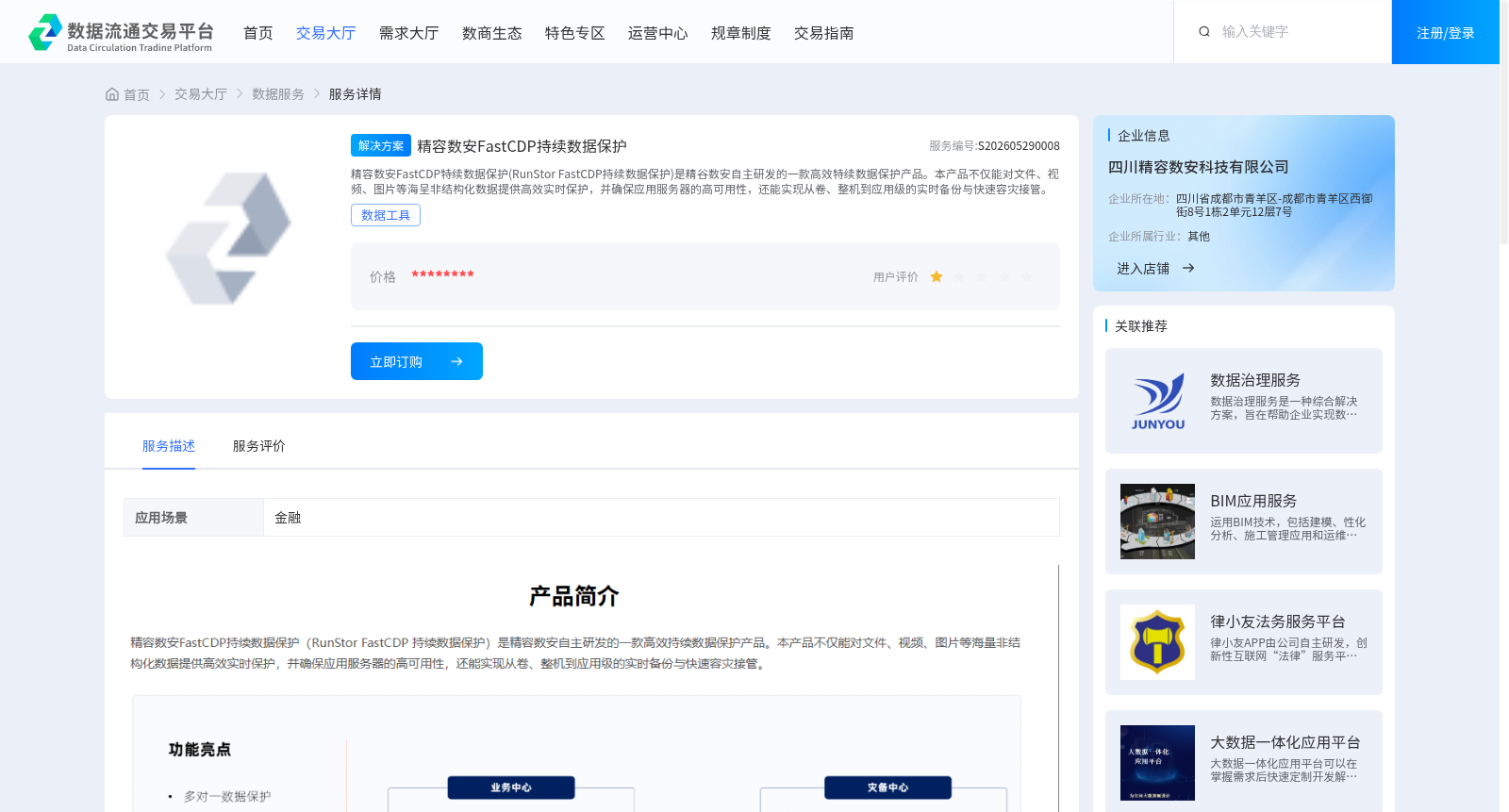Click the 服务详情 breadcrumb text

[356, 94]
